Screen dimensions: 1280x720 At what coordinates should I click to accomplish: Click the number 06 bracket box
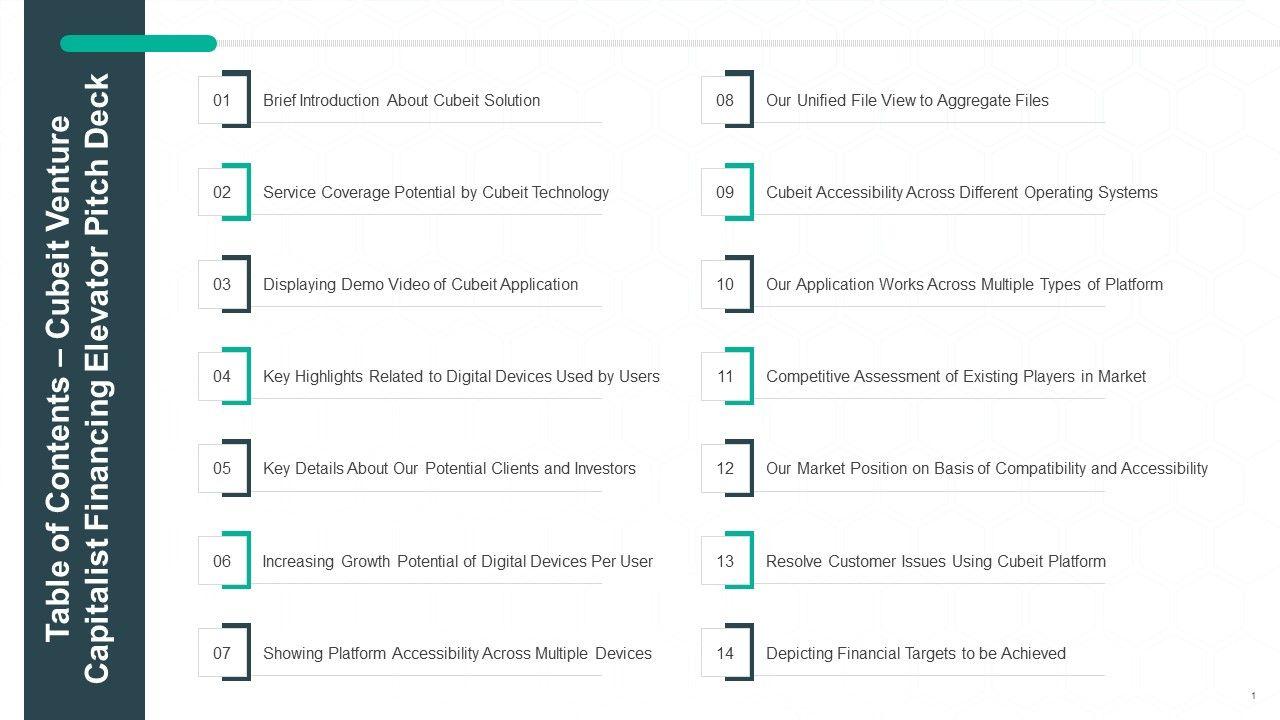click(222, 561)
